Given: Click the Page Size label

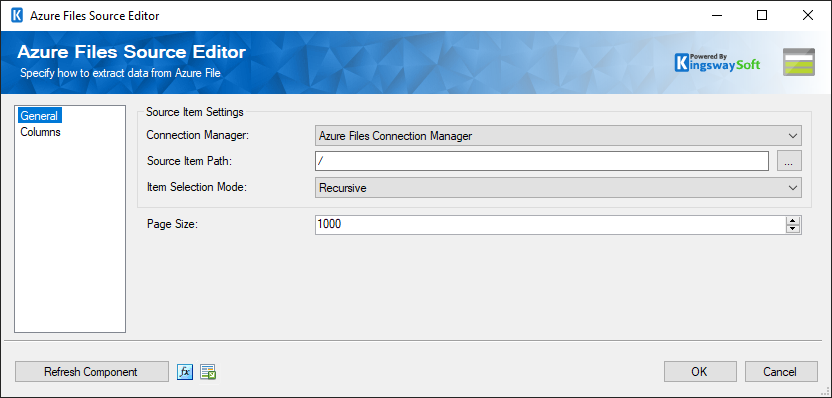Looking at the screenshot, I should coord(172,224).
